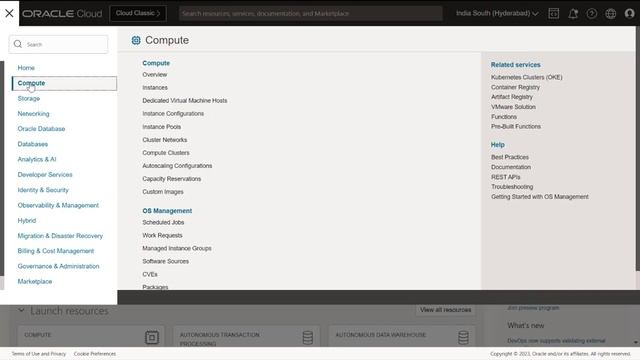This screenshot has width=640, height=360.
Task: Open the Cloud Shell developer tools icon
Action: (553, 13)
